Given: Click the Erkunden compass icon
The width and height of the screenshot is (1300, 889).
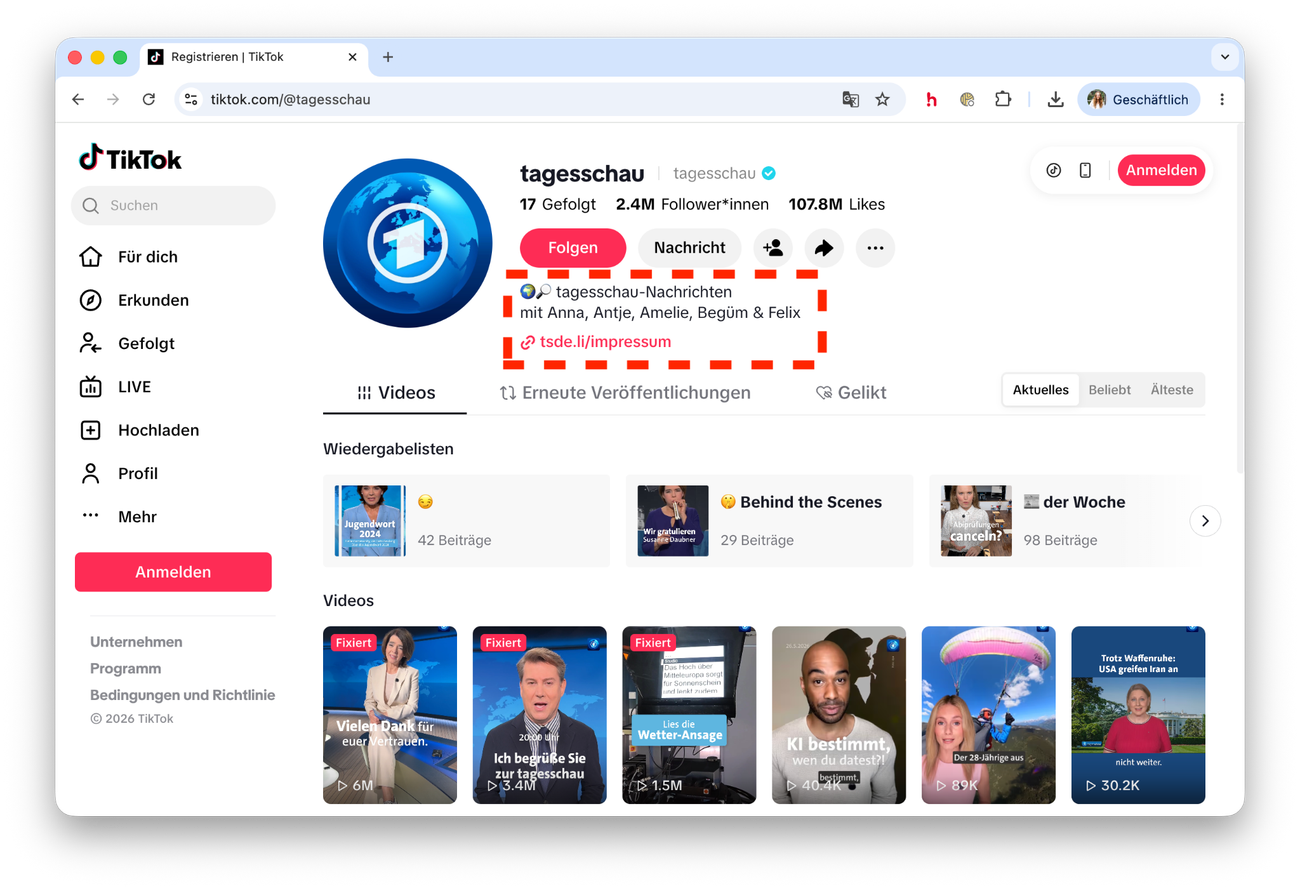Looking at the screenshot, I should 91,300.
